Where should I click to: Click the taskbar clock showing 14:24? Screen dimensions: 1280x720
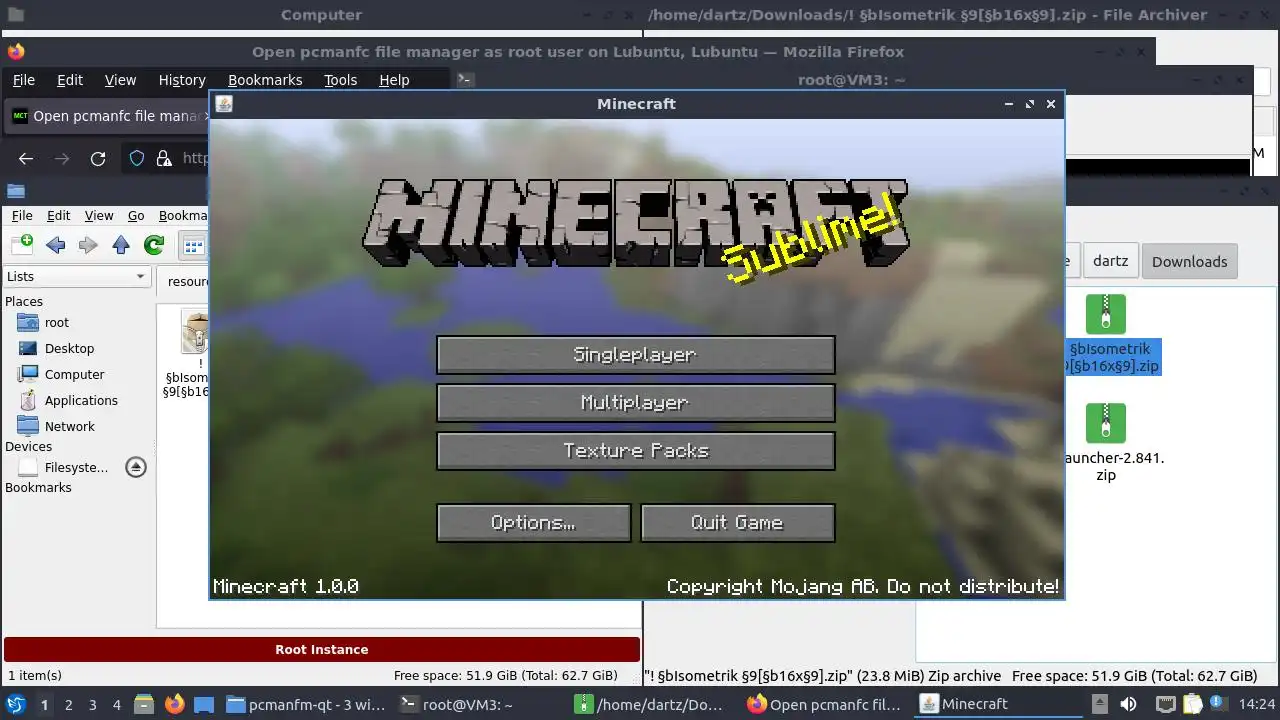tap(1258, 705)
